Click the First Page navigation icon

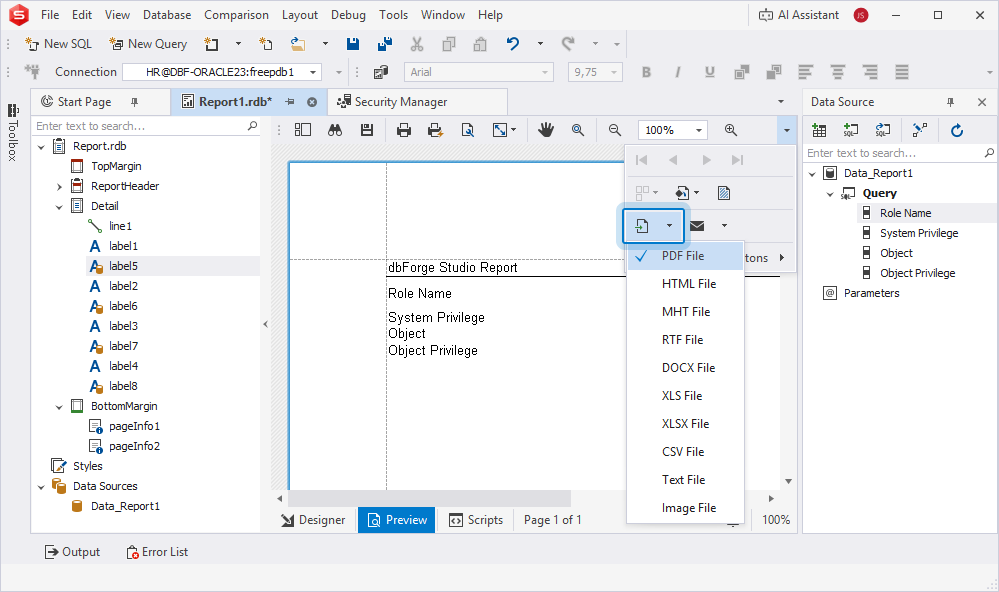pos(642,160)
